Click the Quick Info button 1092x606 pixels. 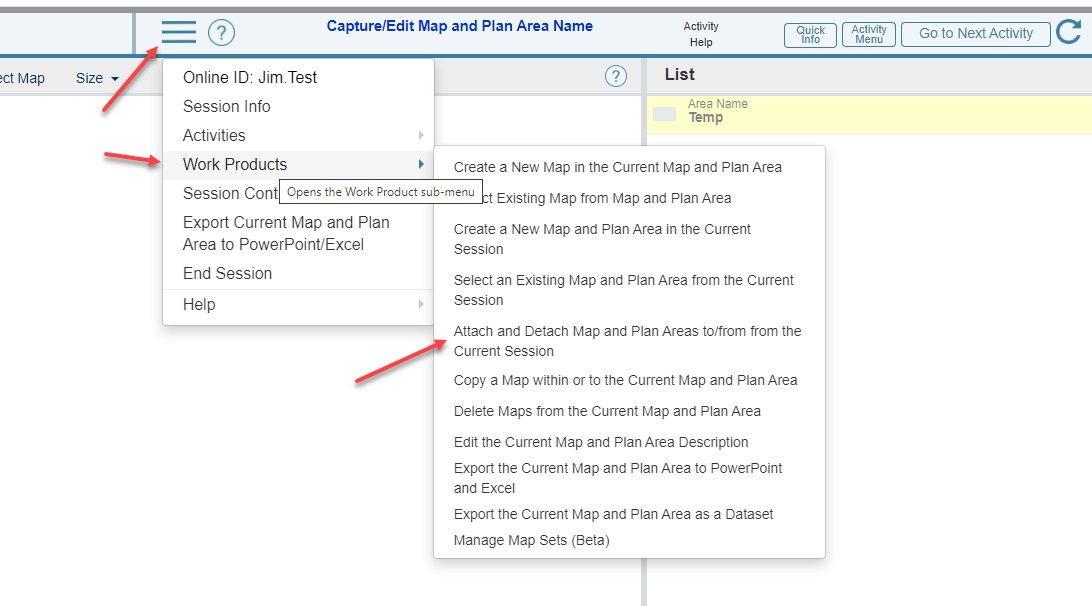pos(810,35)
